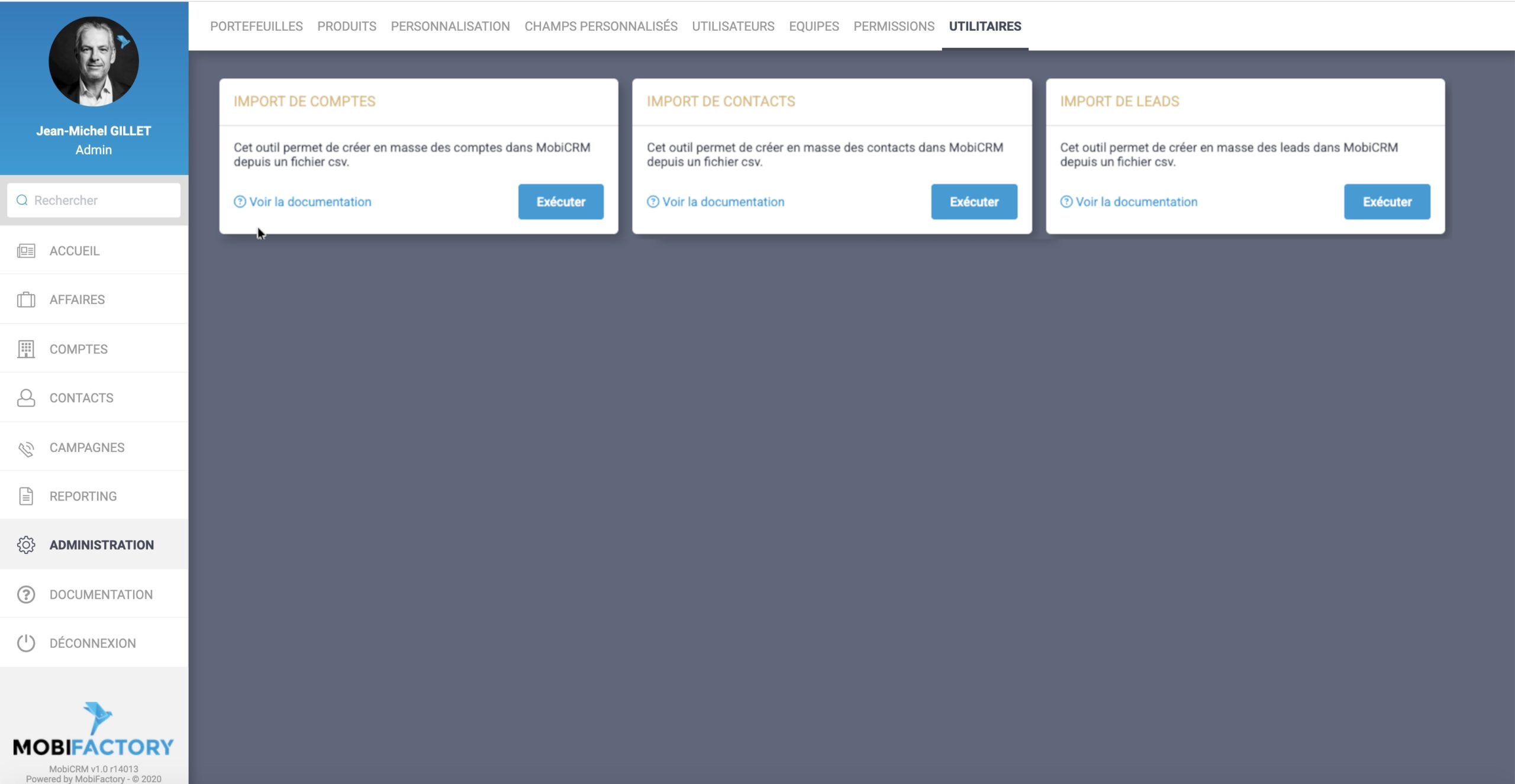
Task: Click the Reporting document icon
Action: coord(26,496)
